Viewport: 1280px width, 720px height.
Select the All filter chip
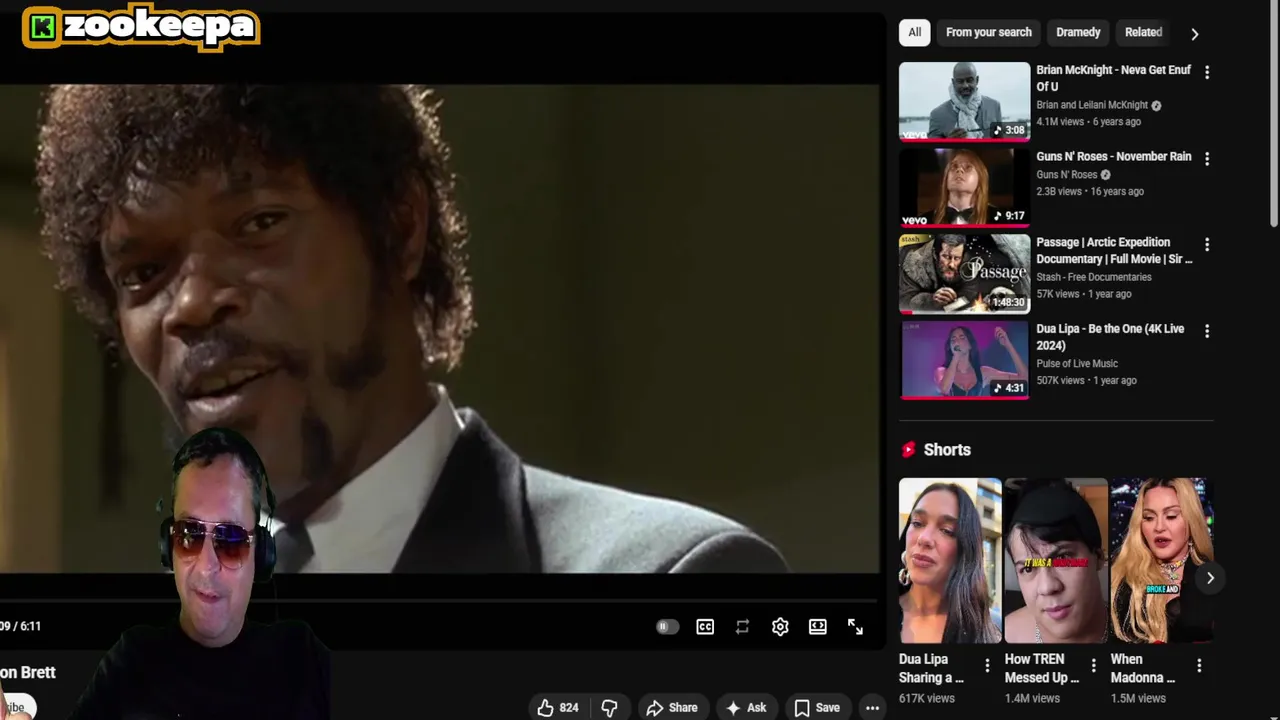coord(914,32)
